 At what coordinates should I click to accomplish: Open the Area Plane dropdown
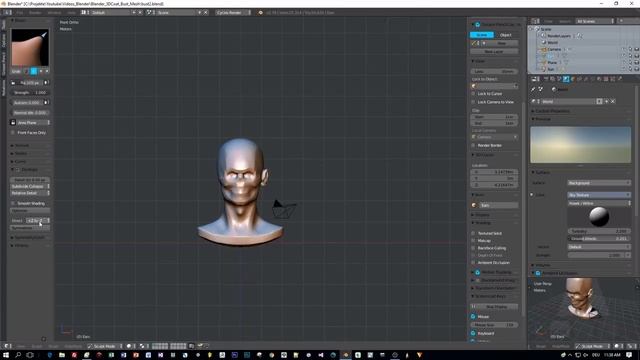(x=33, y=122)
